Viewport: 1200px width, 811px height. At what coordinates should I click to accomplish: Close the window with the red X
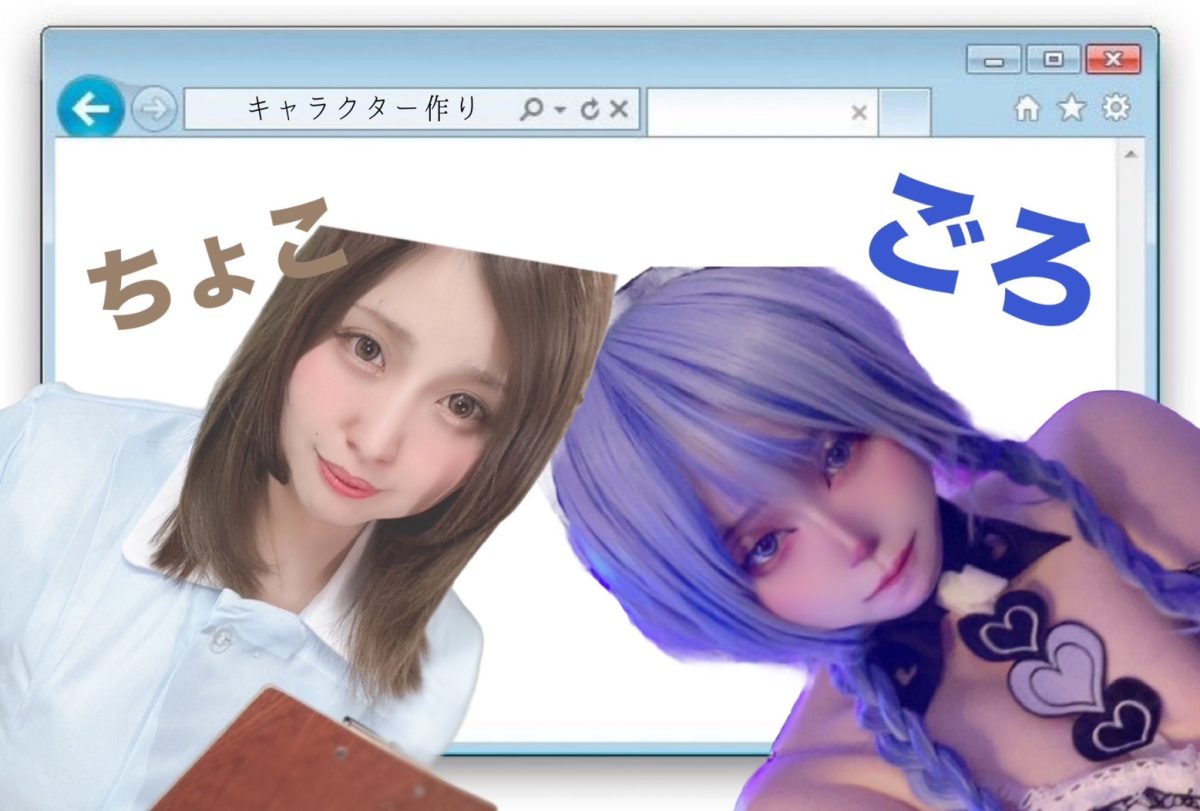pos(1112,60)
